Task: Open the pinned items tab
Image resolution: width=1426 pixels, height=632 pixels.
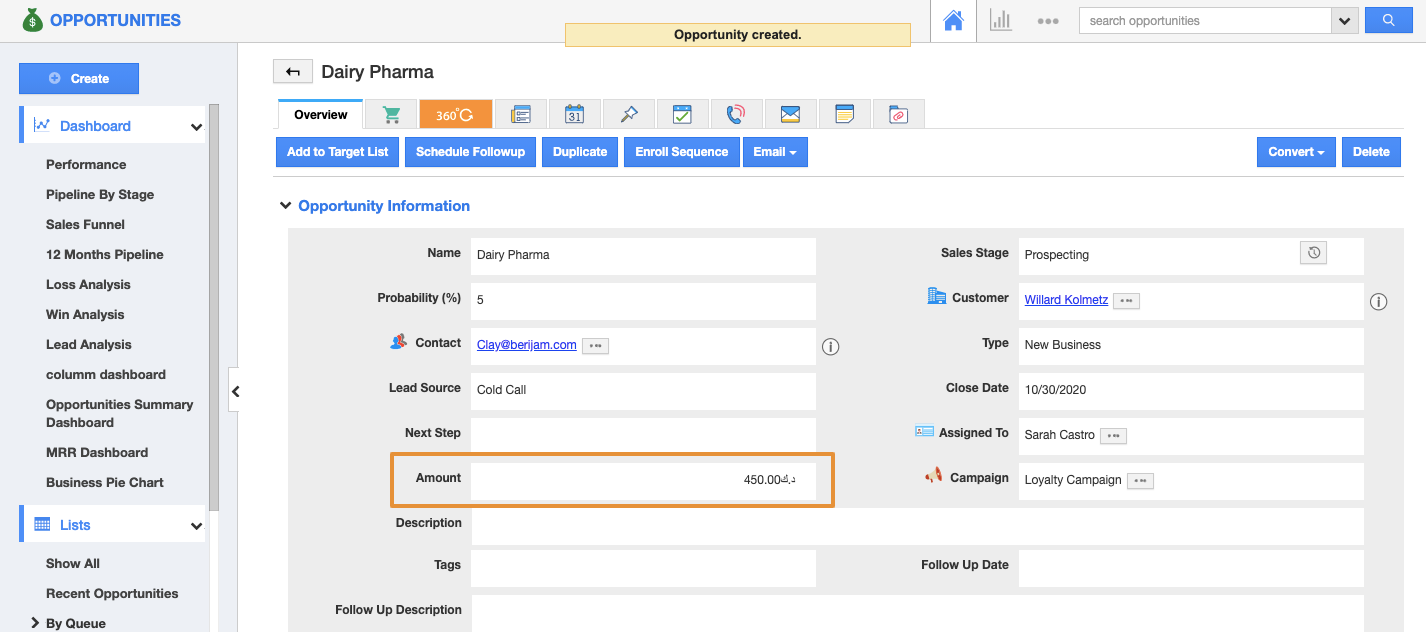Action: (x=629, y=115)
